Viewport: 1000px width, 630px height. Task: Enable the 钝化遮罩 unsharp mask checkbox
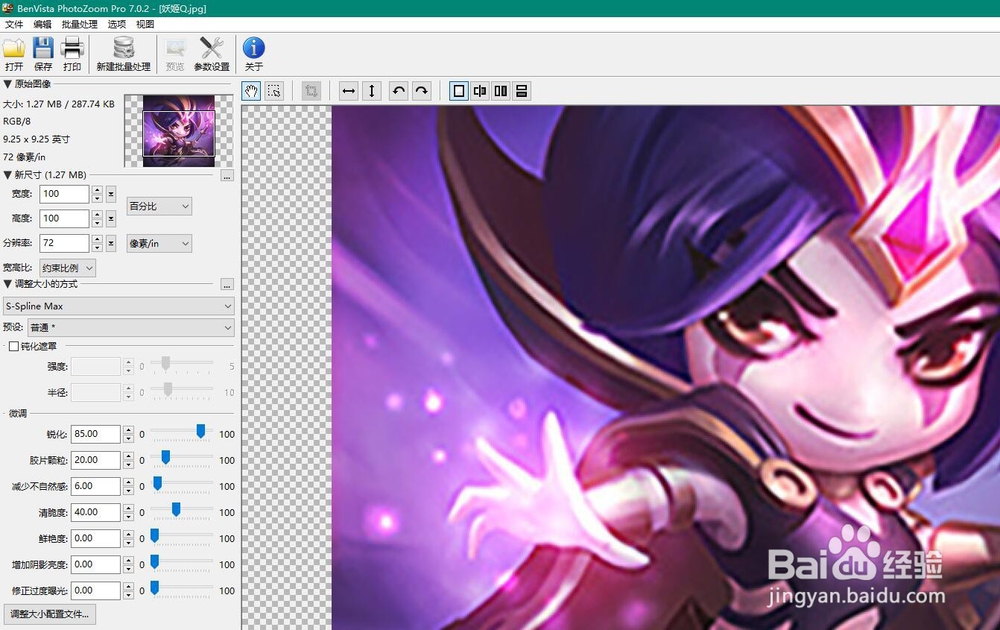(x=13, y=346)
